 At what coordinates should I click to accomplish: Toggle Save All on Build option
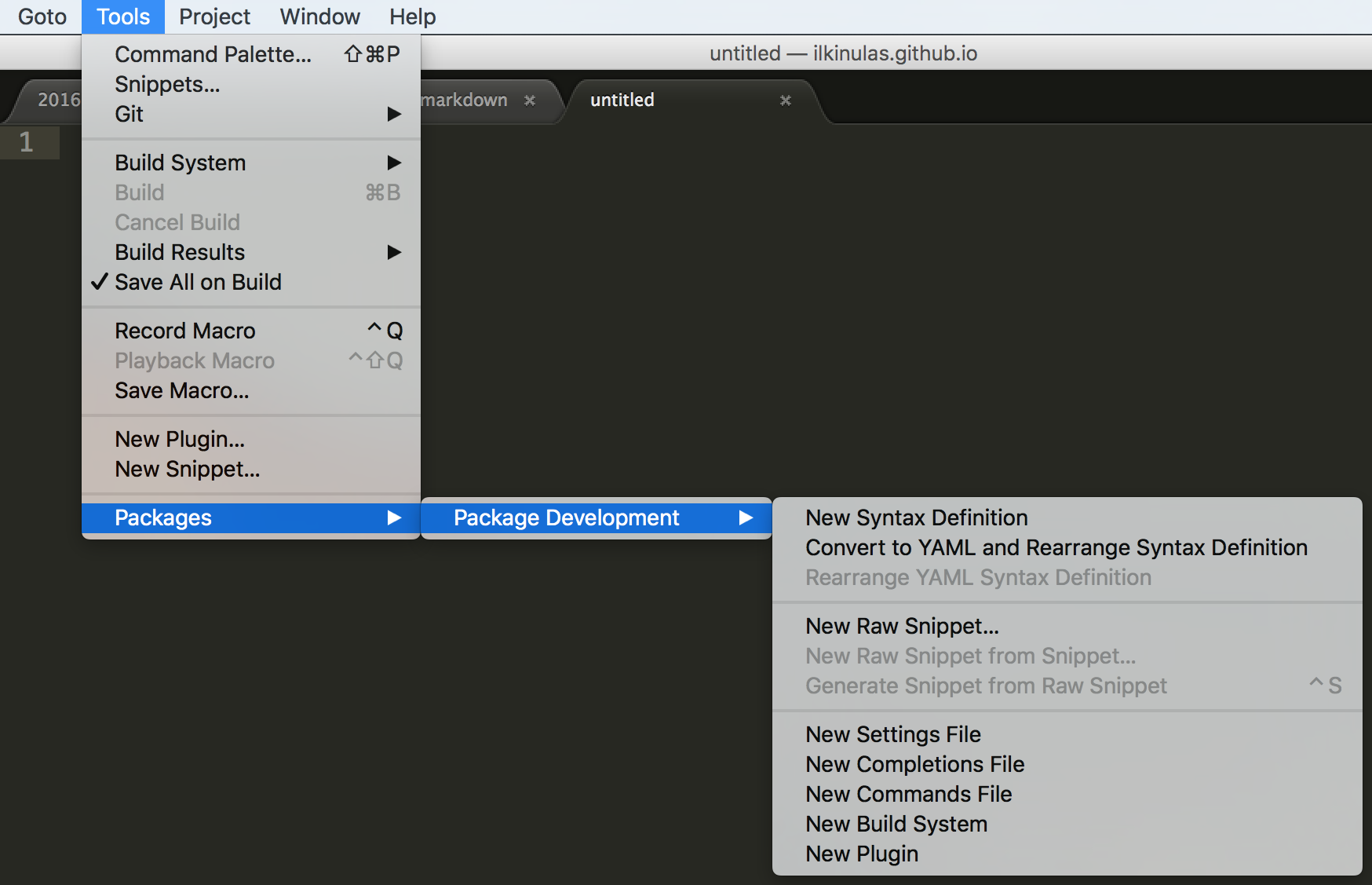(x=251, y=282)
